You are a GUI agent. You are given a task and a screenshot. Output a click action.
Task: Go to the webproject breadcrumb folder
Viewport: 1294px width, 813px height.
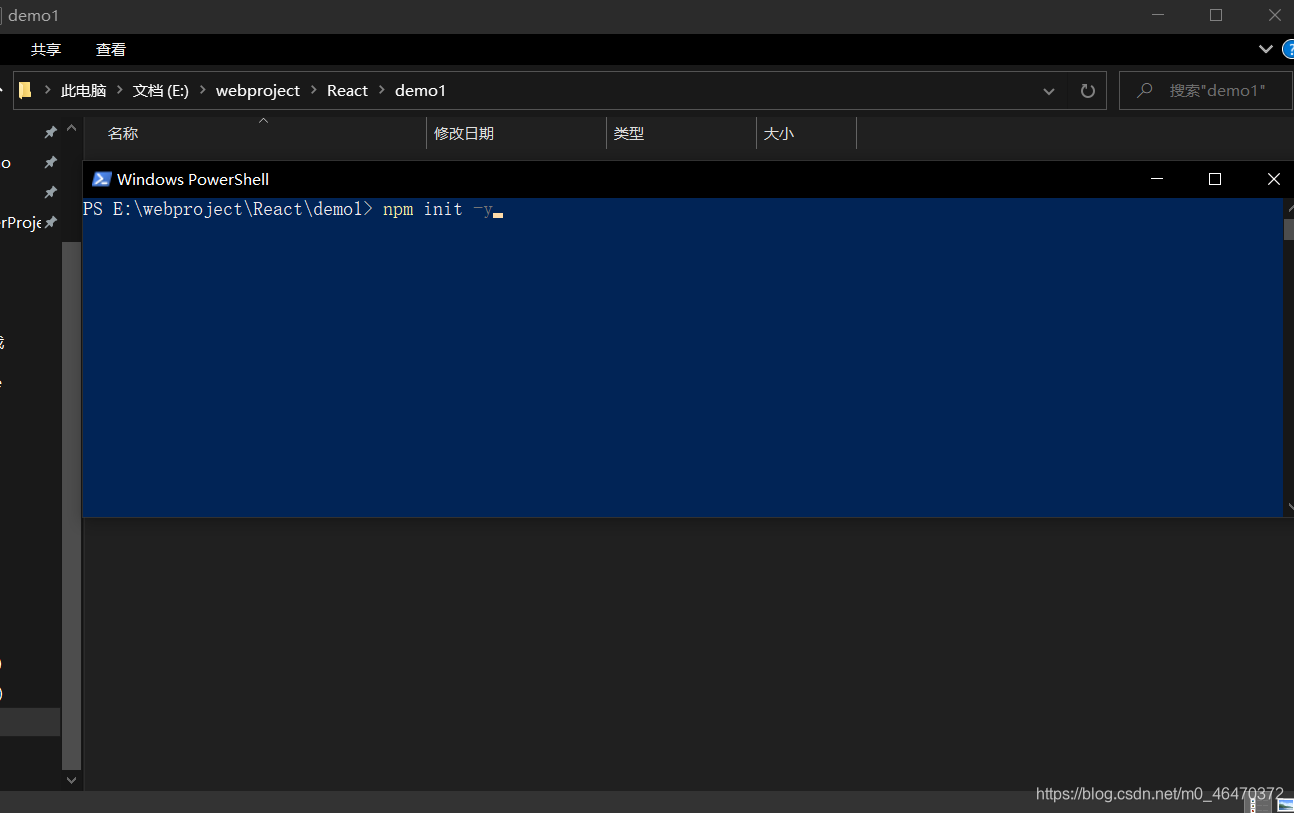coord(258,90)
